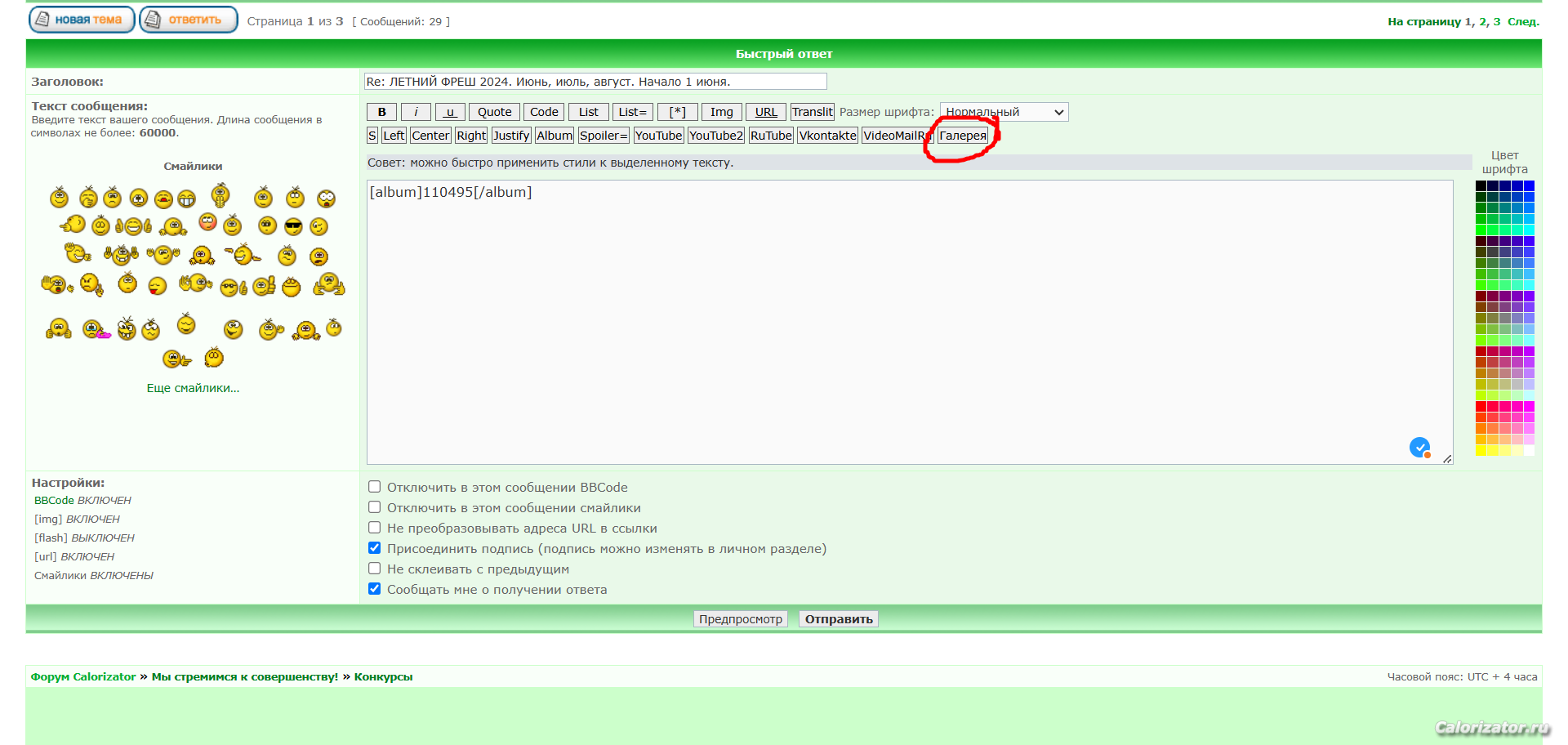Uncheck attach signature option
Screen dimensions: 1568x745
[375, 548]
